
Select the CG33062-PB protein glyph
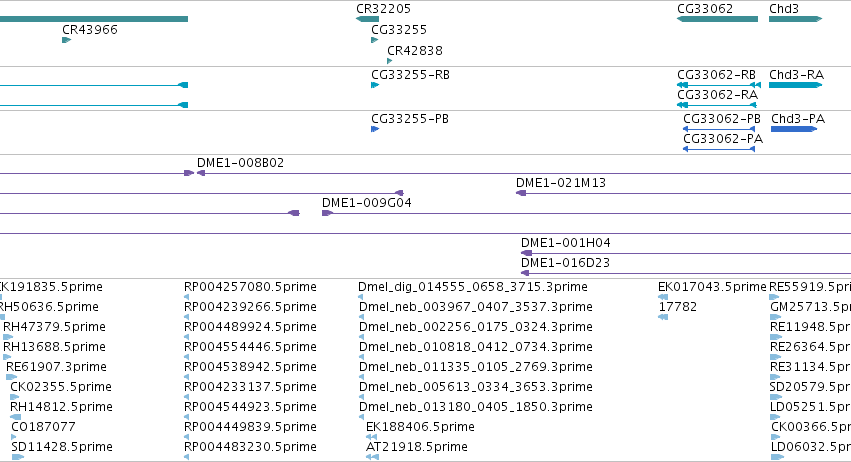[719, 129]
